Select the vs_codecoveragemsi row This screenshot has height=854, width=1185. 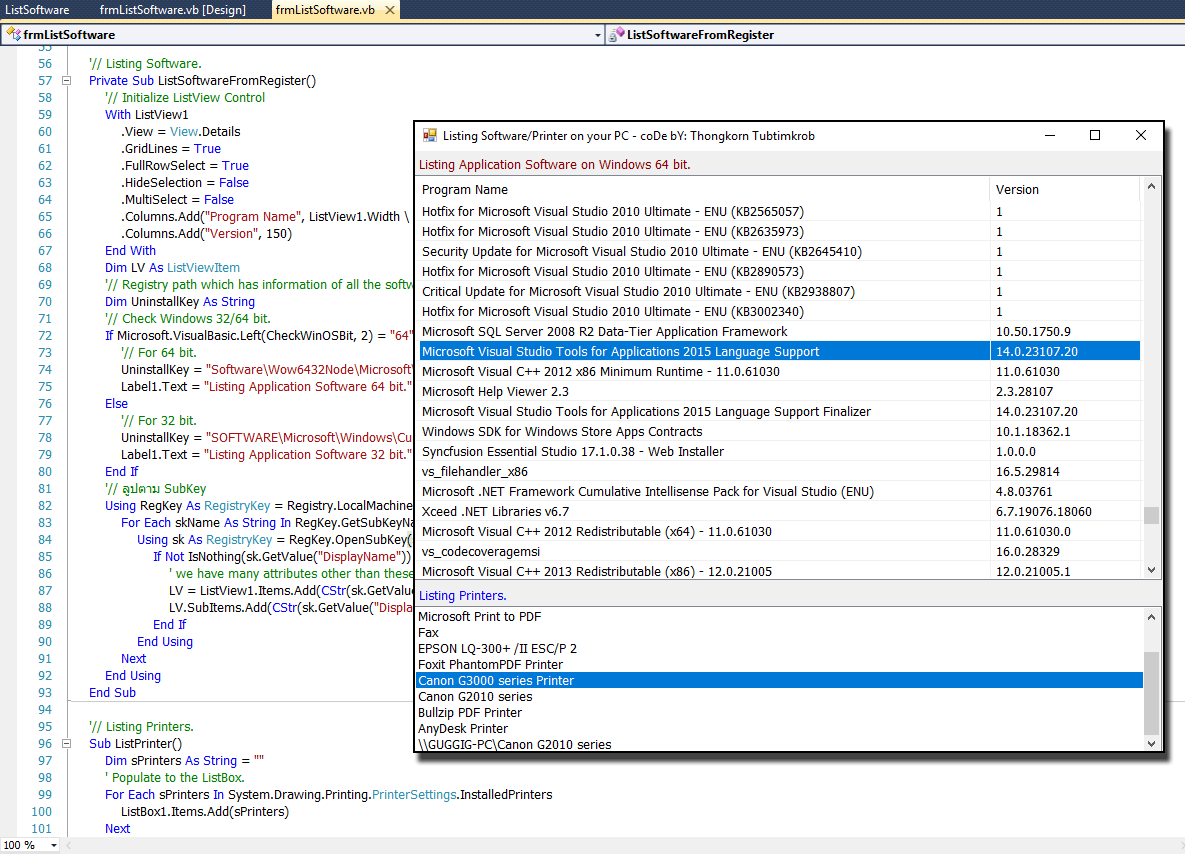pos(779,552)
